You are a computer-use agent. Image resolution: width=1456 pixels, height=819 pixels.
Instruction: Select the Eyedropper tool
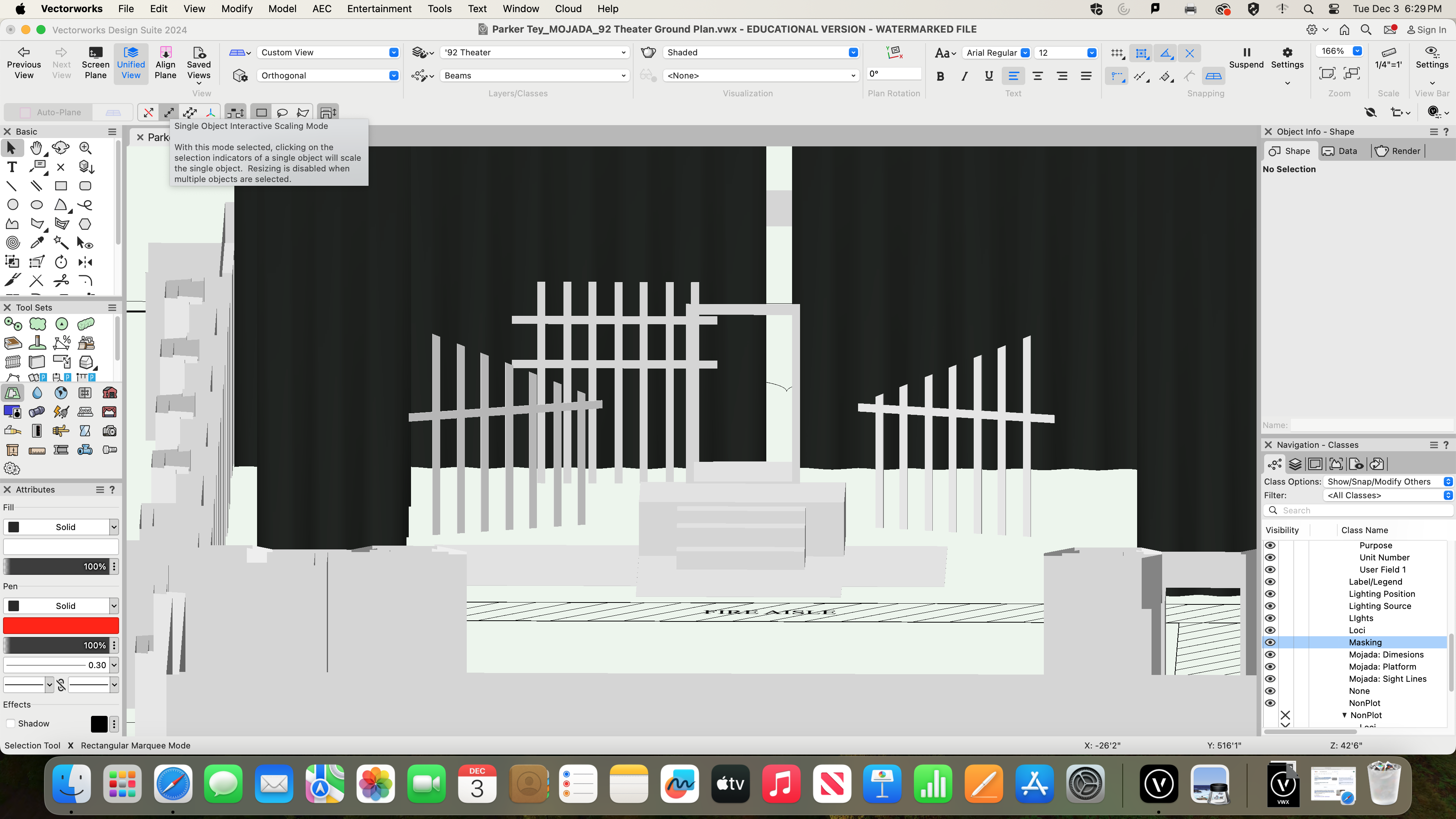click(37, 243)
